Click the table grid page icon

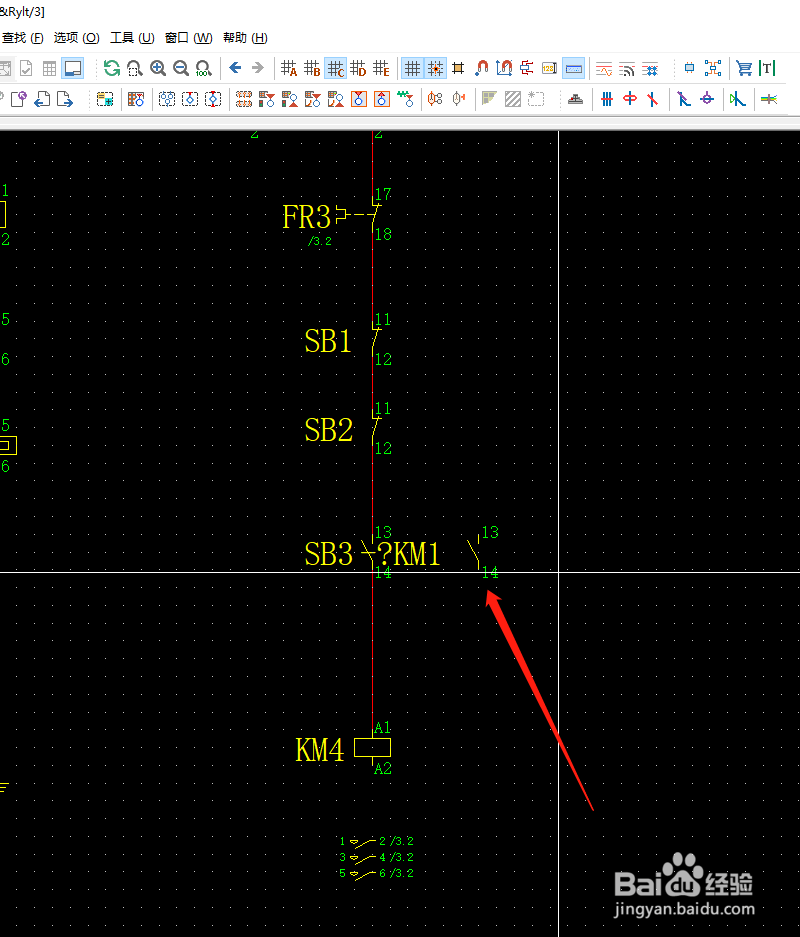click(x=50, y=68)
